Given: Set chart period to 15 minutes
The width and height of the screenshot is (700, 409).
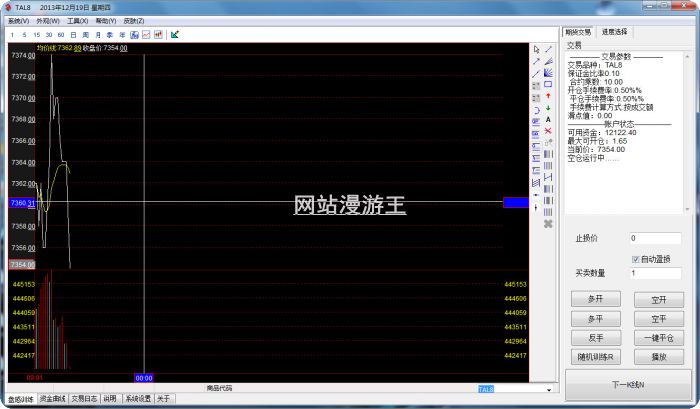Looking at the screenshot, I should (37, 35).
